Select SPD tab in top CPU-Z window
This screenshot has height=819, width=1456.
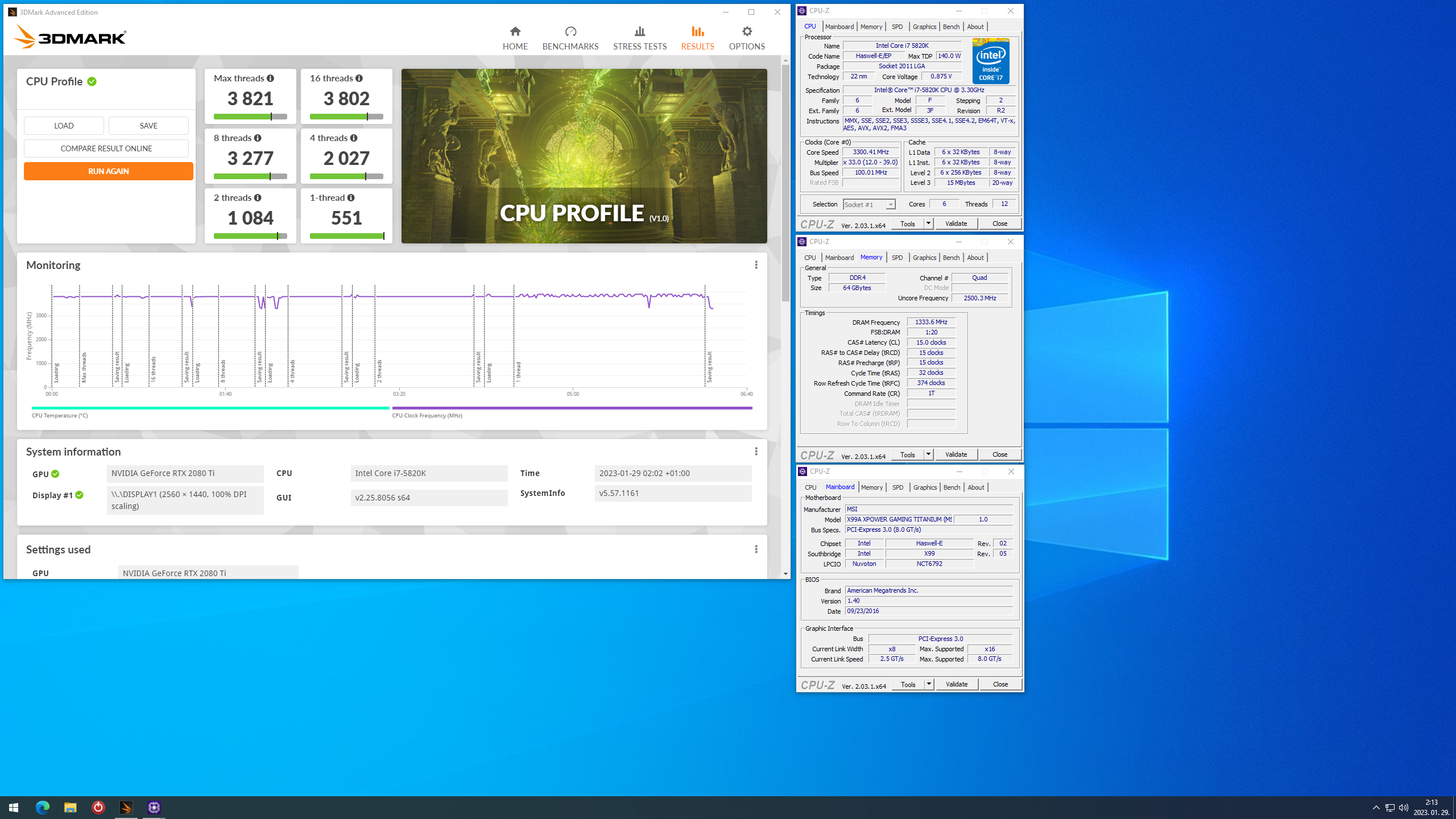pos(897,27)
